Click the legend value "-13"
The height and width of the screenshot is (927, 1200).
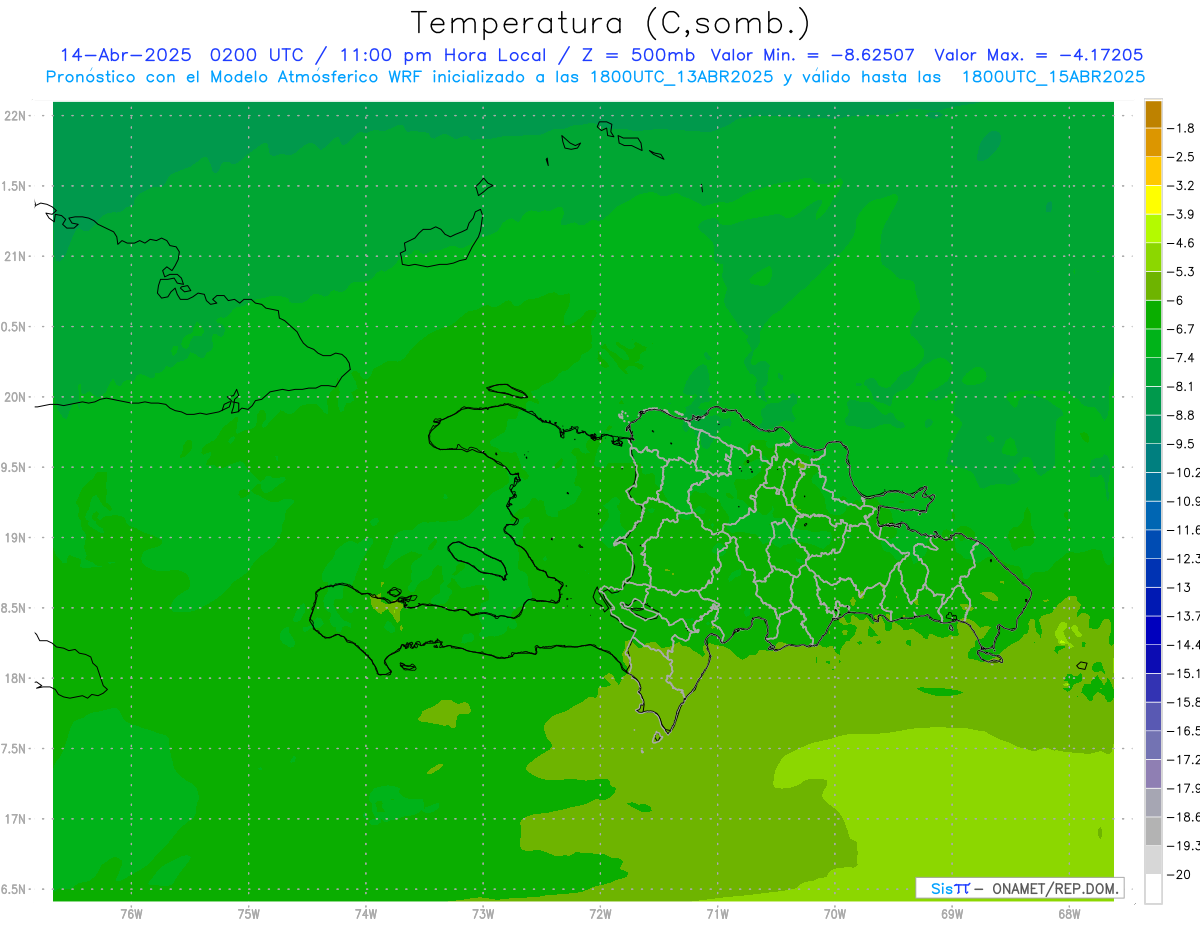(1178, 587)
